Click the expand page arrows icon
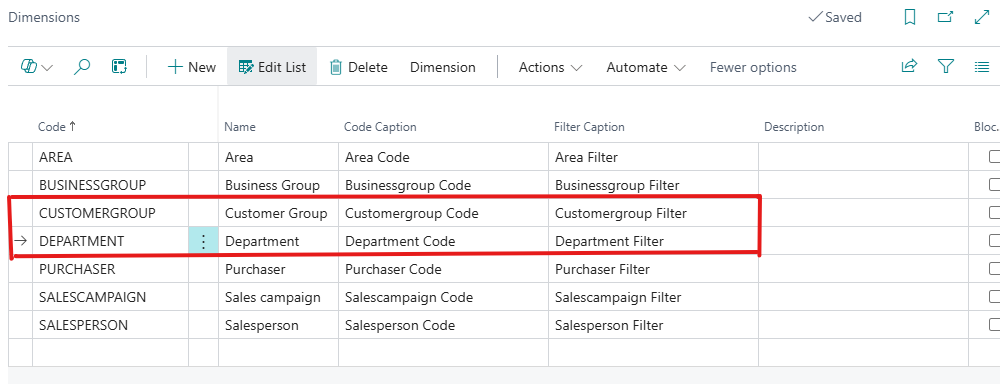 (982, 17)
